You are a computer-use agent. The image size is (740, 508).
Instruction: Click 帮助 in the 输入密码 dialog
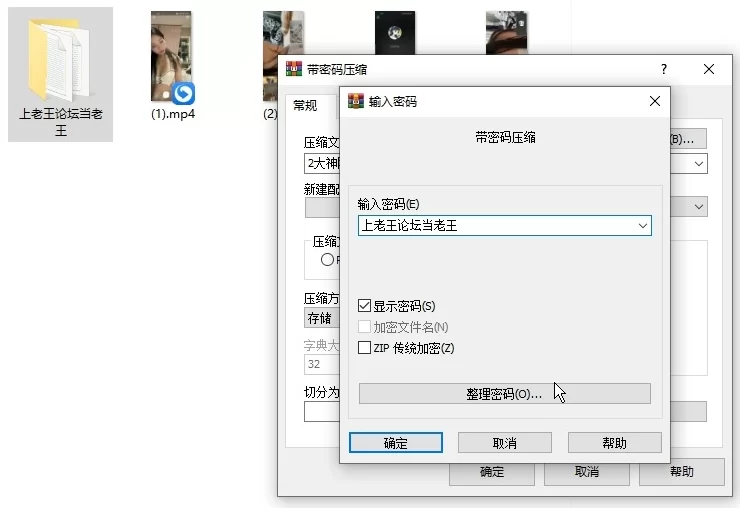coord(614,443)
